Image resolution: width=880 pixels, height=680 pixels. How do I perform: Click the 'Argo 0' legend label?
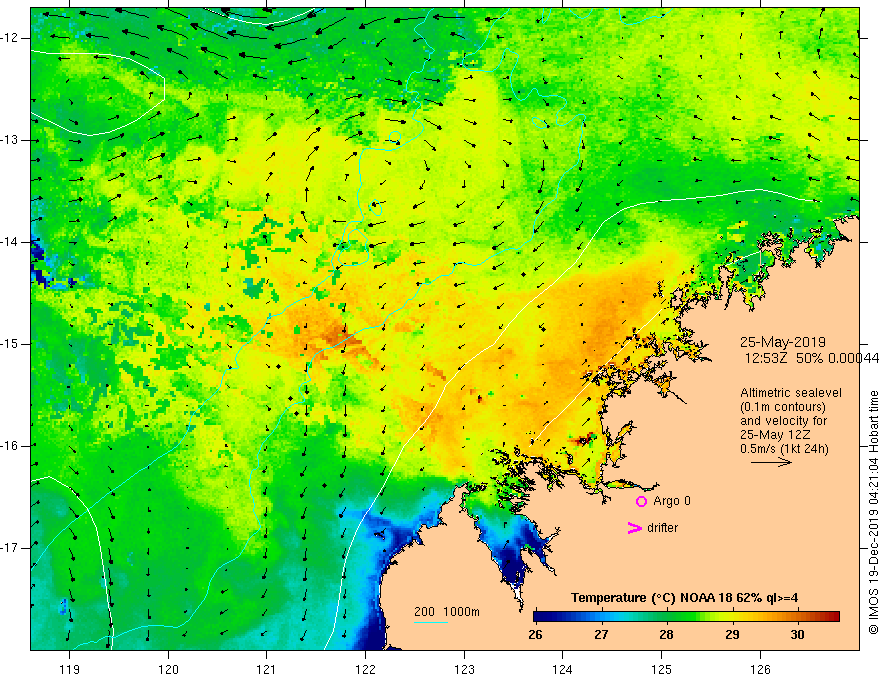672,501
